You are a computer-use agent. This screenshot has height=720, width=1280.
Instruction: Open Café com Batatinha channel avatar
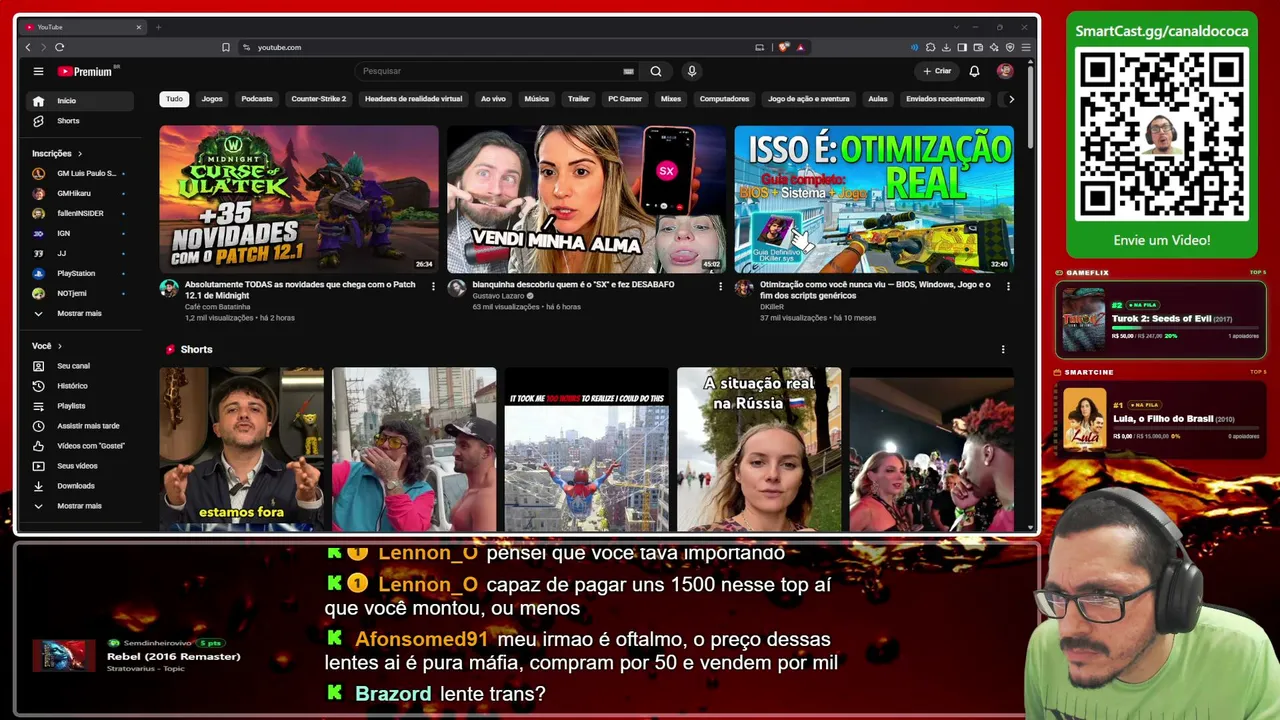click(x=169, y=288)
